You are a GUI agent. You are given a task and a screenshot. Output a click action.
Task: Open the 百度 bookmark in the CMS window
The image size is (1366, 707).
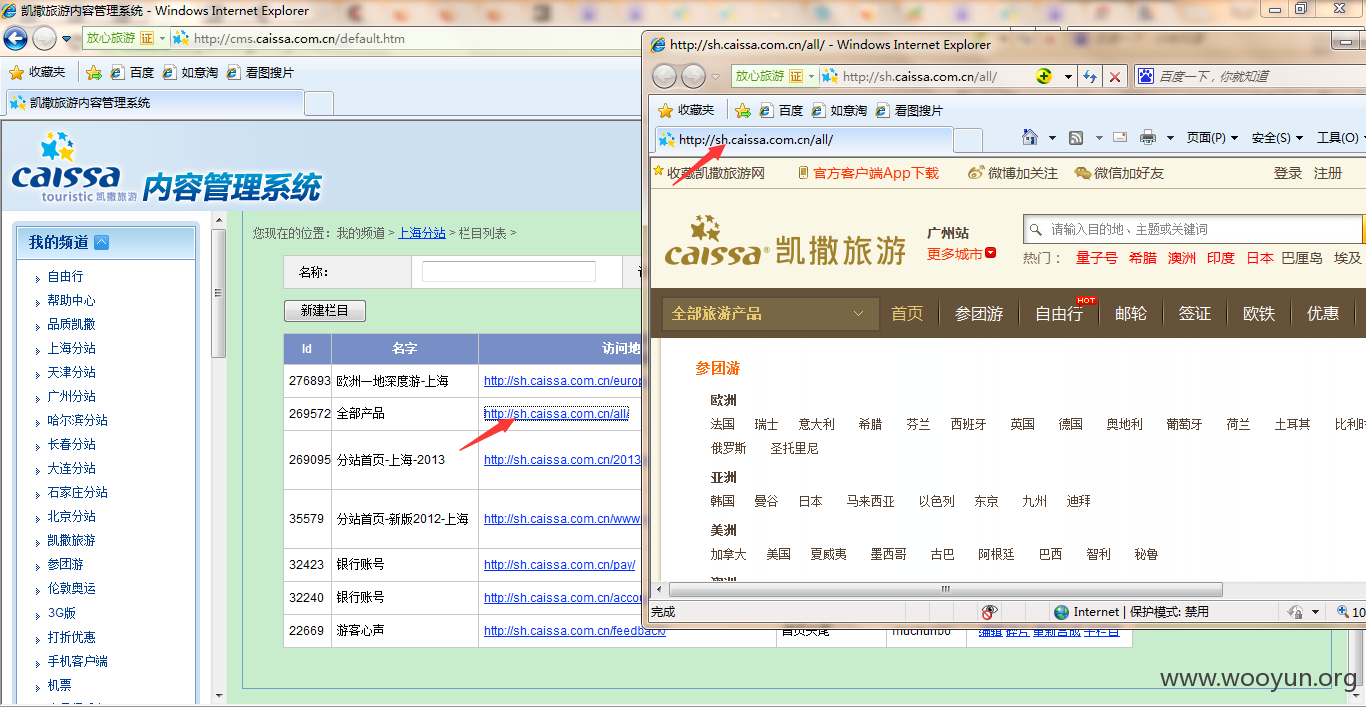tap(132, 72)
